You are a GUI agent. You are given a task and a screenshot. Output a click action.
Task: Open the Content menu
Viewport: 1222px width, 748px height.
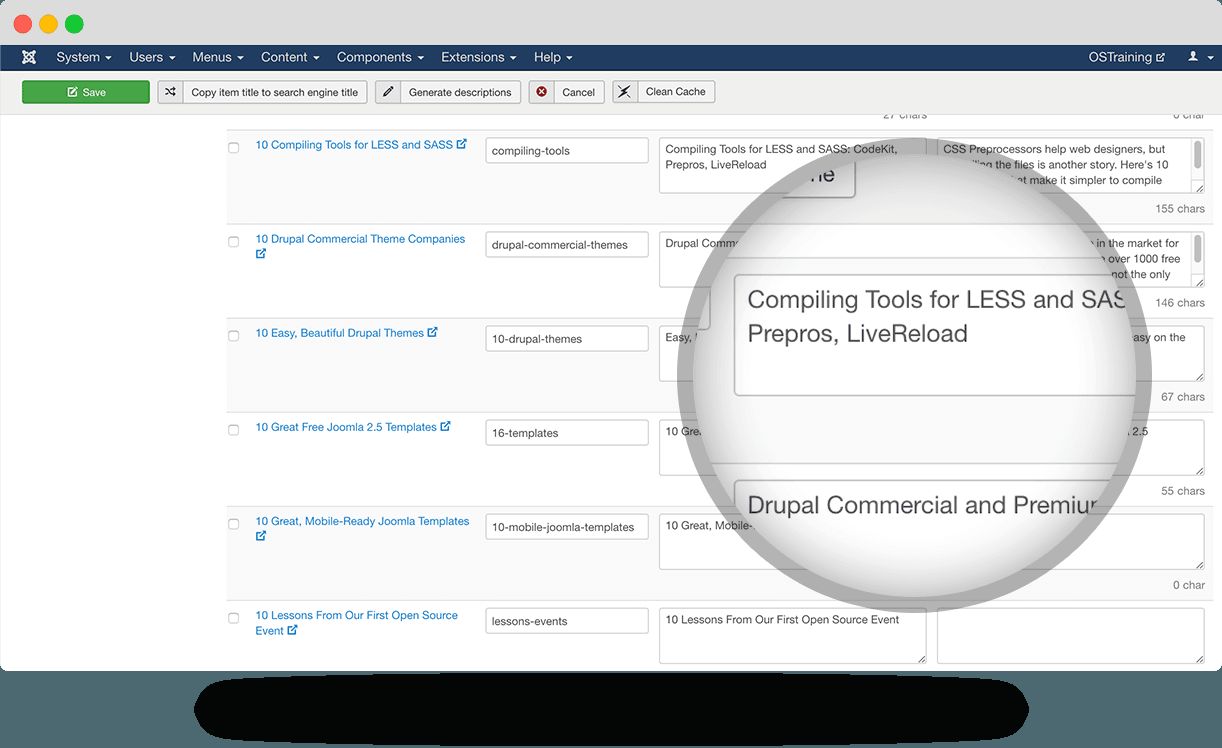290,57
